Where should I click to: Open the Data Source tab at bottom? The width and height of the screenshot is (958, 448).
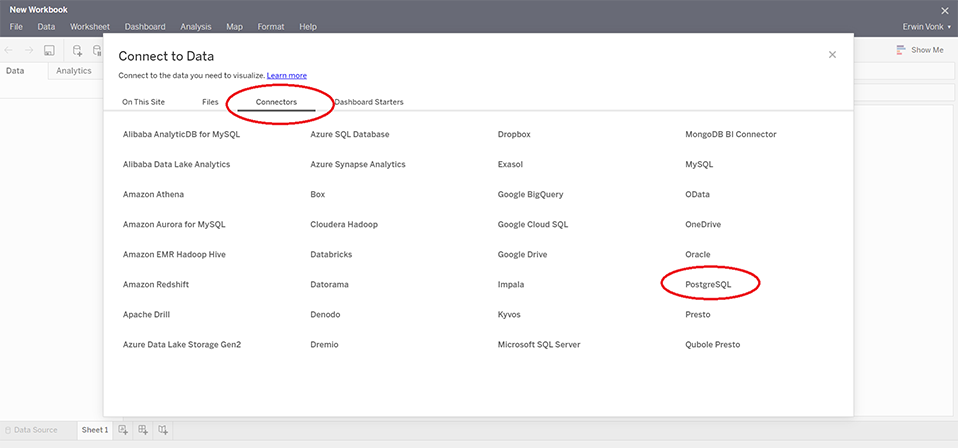pyautogui.click(x=35, y=430)
